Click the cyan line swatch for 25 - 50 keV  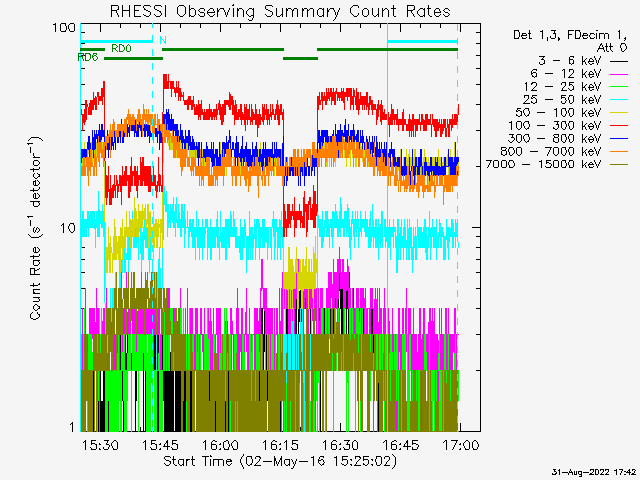[x=619, y=100]
